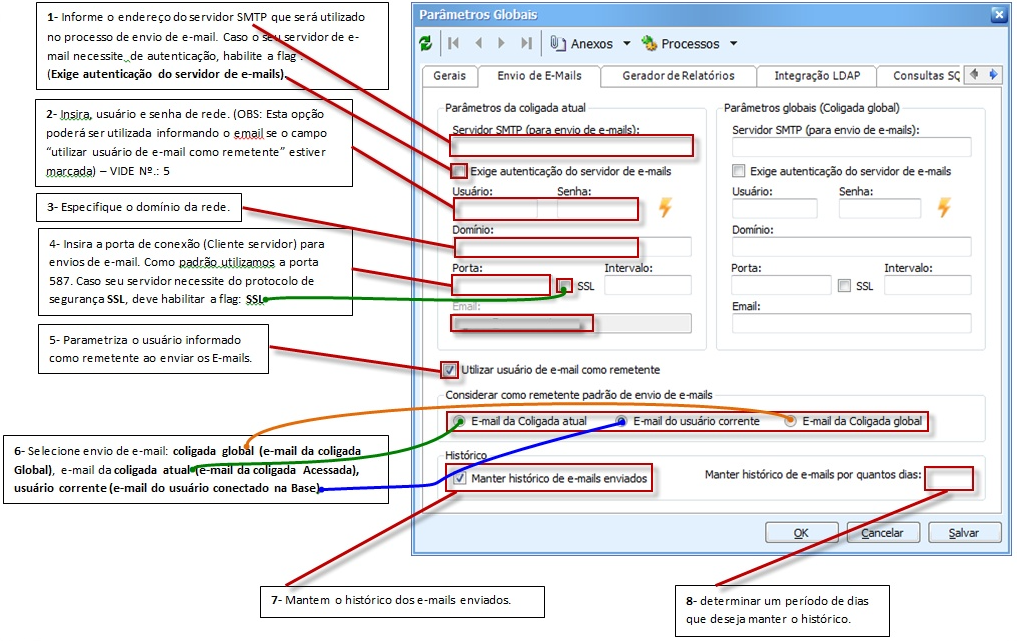Click the green refresh icon in toolbar
1017x641 pixels.
click(x=425, y=43)
